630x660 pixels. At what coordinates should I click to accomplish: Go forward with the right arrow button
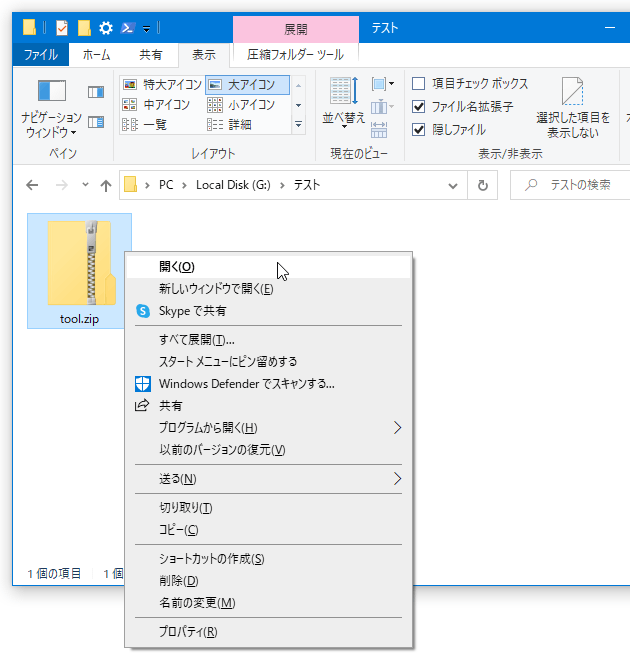(x=62, y=185)
